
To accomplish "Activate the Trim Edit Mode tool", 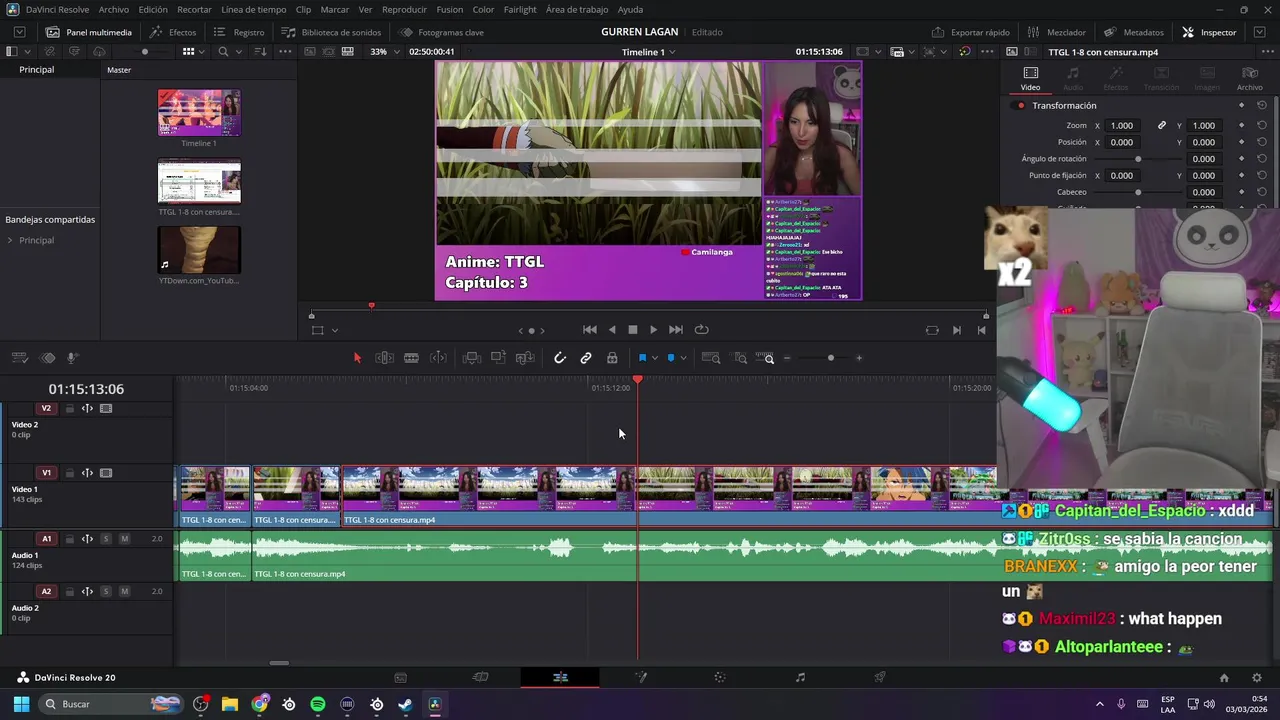I will 384,358.
